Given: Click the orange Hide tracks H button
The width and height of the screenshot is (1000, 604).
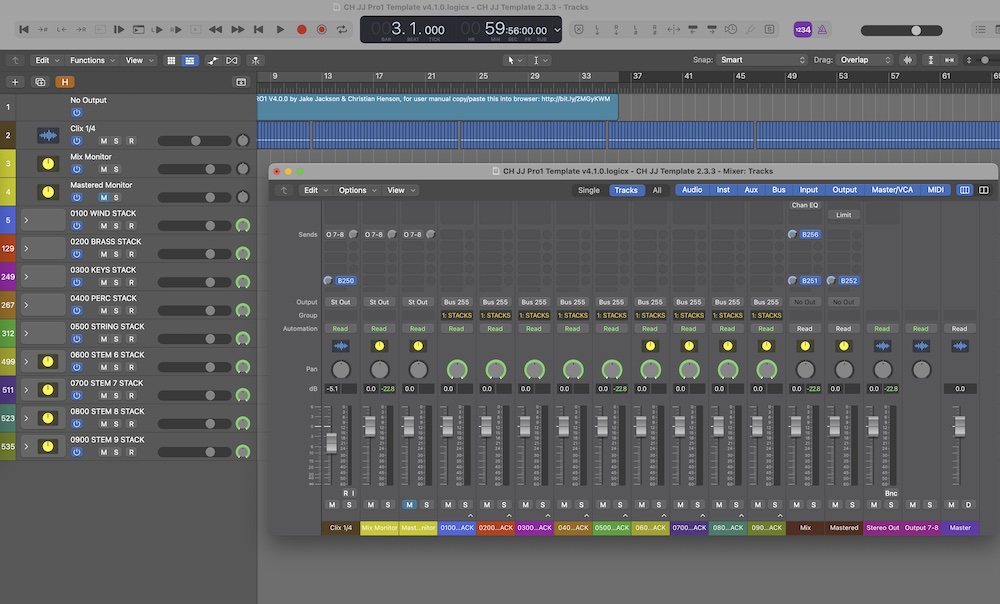Looking at the screenshot, I should 65,82.
